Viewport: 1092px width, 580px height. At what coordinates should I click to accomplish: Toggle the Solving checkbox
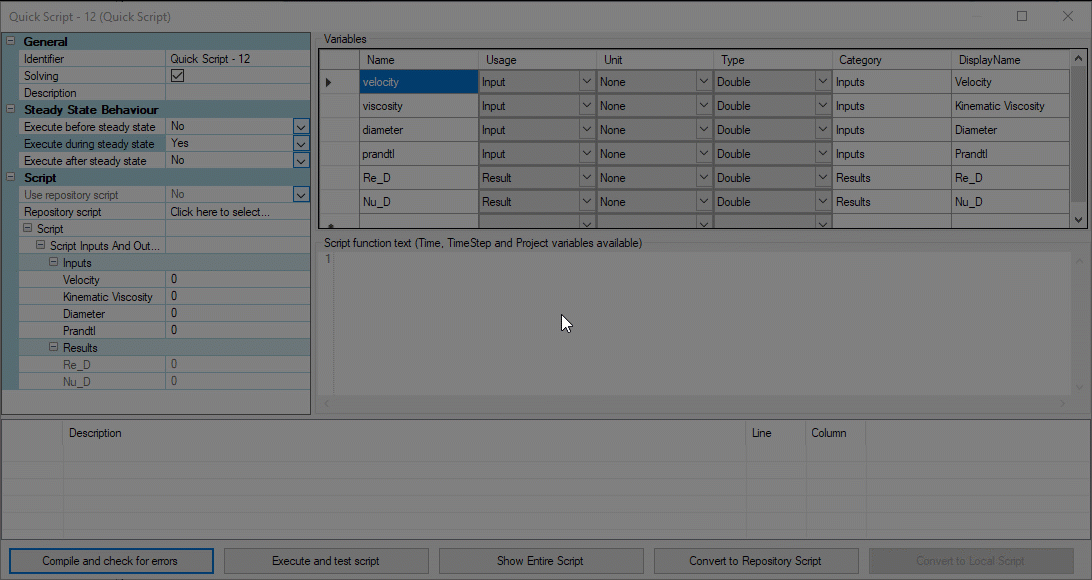pyautogui.click(x=177, y=76)
